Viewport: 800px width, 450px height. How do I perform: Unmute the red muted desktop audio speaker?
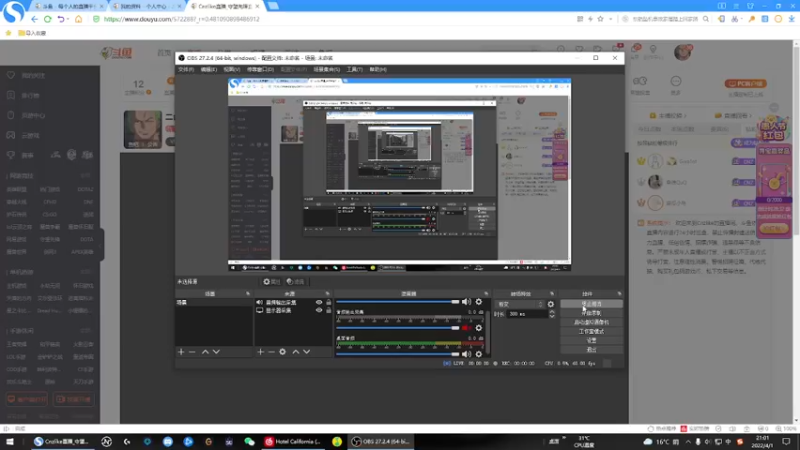click(466, 328)
